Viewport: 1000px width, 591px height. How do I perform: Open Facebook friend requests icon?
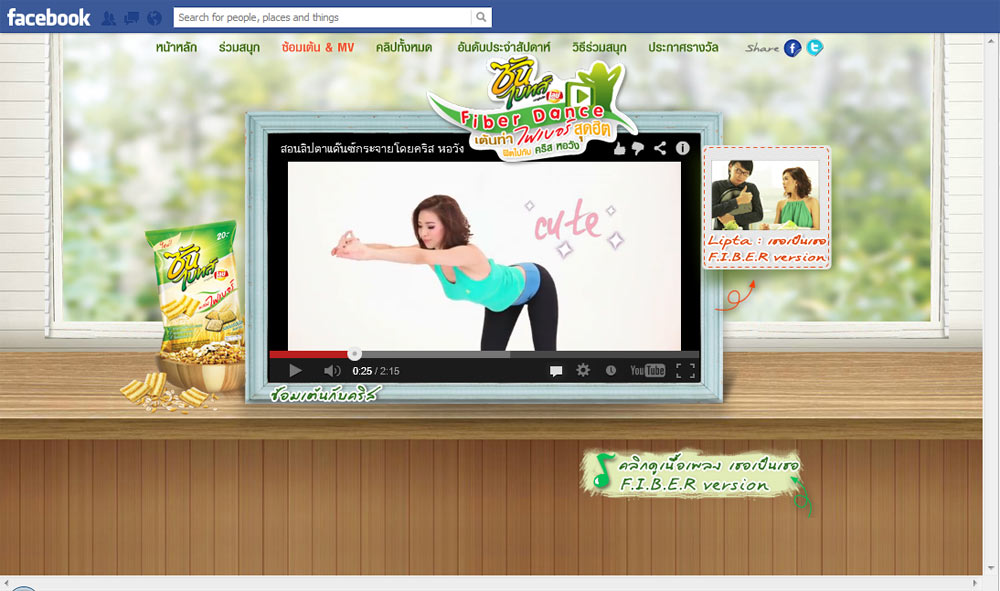[x=109, y=18]
